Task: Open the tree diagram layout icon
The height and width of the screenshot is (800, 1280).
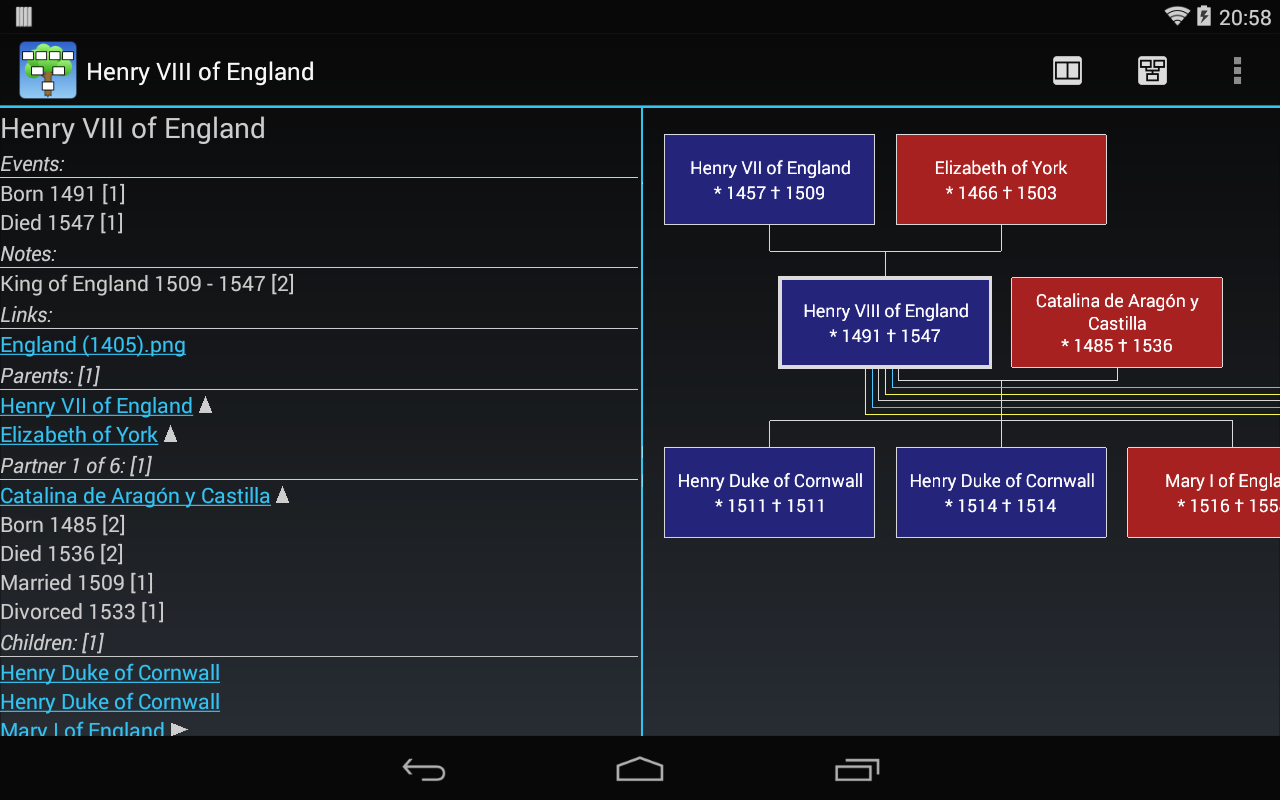Action: [1152, 71]
